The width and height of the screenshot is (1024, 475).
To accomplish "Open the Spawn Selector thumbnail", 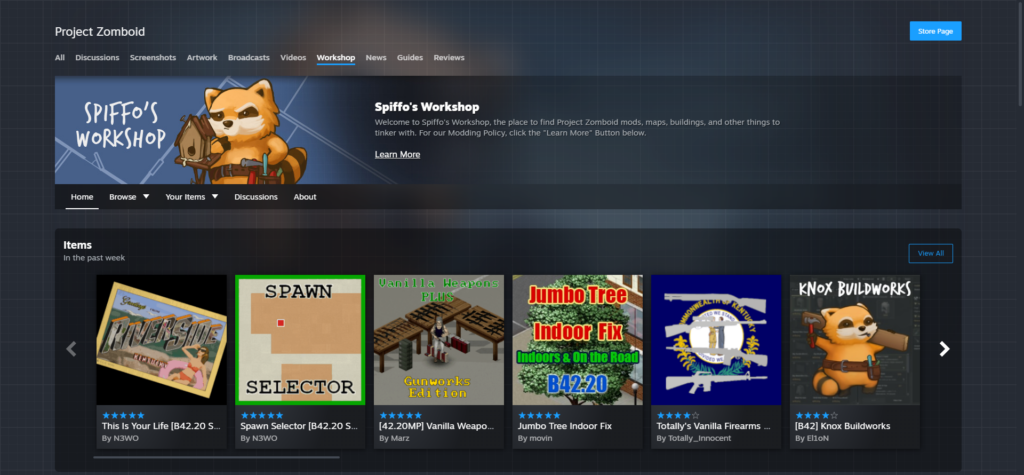I will pos(300,340).
